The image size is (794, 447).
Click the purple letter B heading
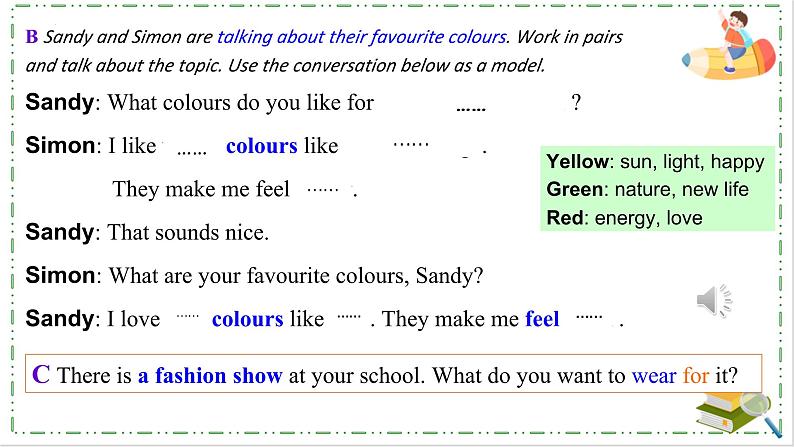pyautogui.click(x=32, y=36)
